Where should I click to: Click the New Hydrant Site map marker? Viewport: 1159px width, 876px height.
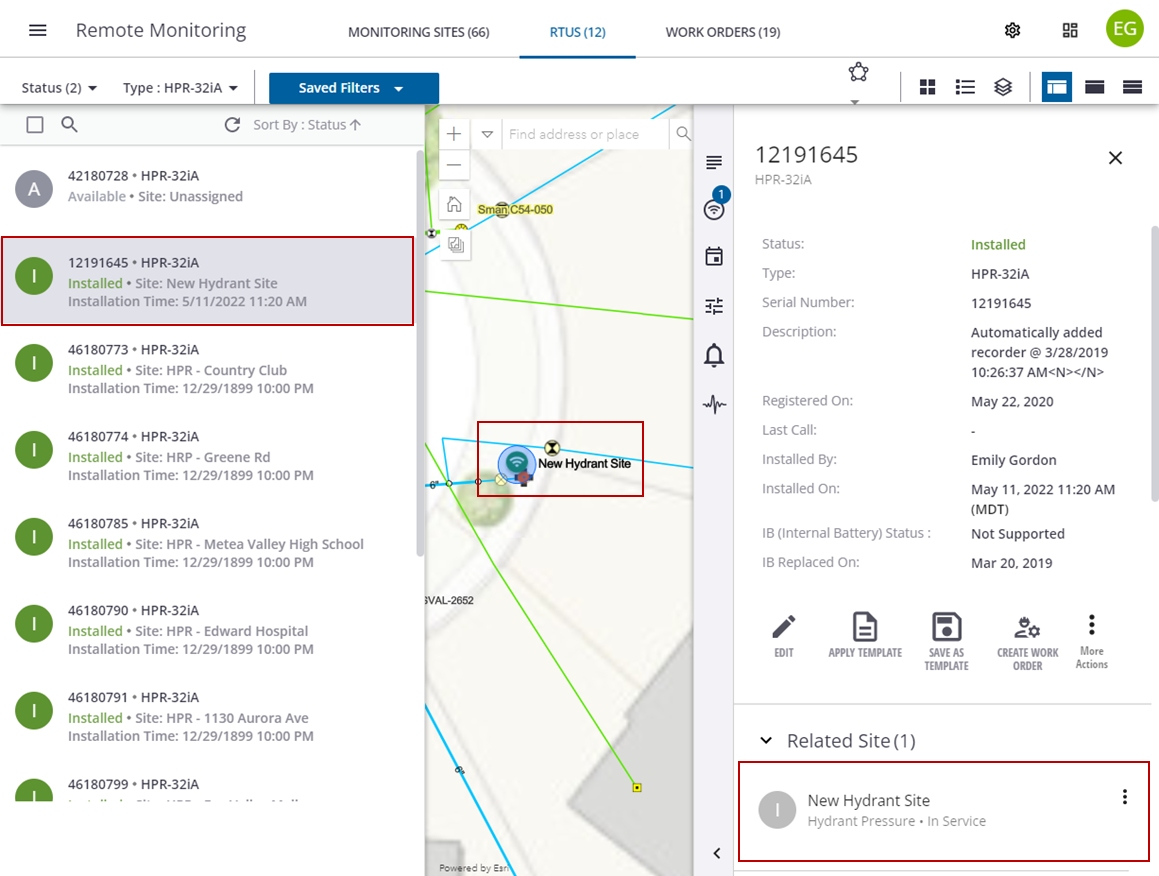tap(517, 464)
